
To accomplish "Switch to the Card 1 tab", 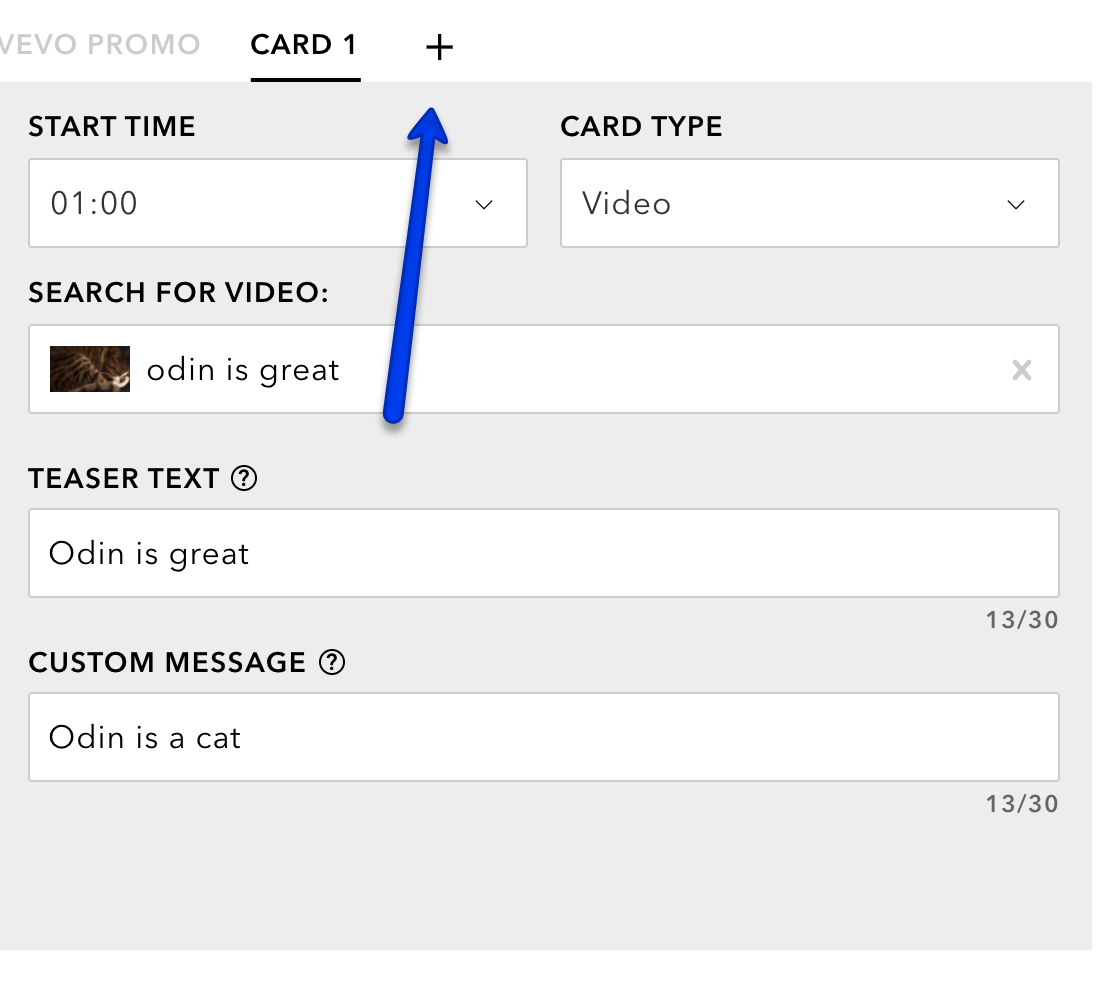I will tap(304, 46).
